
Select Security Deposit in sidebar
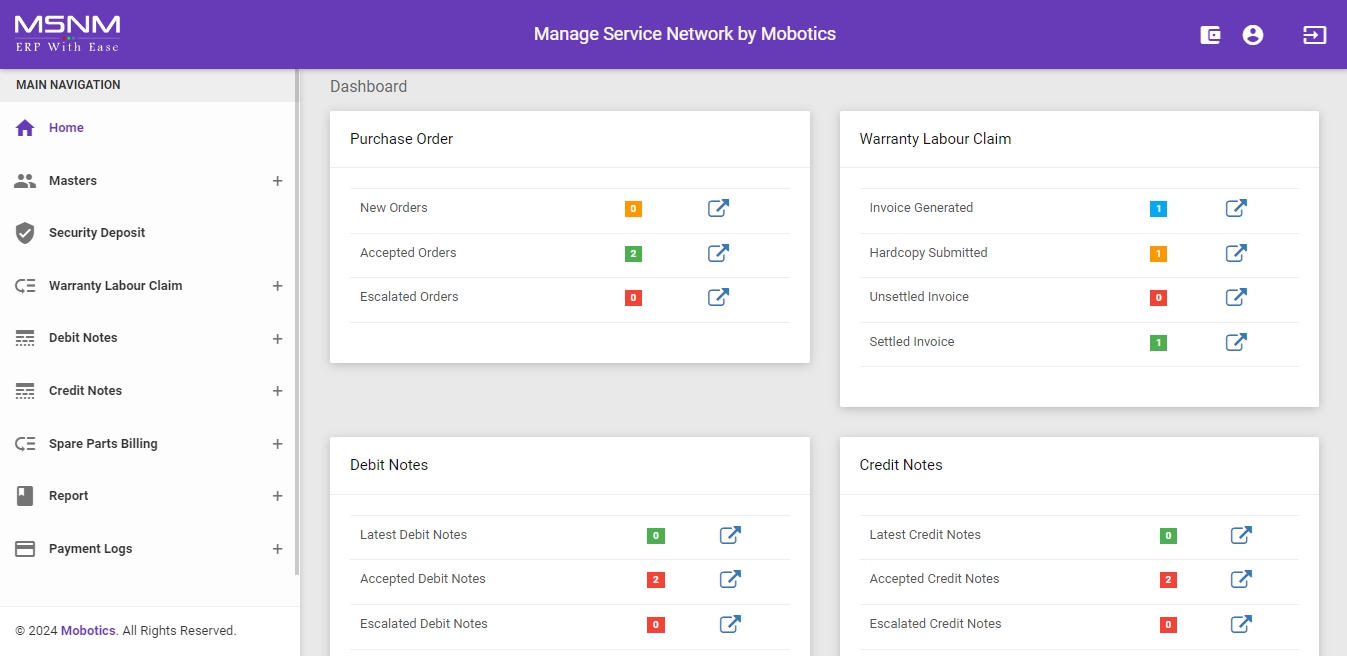[96, 233]
